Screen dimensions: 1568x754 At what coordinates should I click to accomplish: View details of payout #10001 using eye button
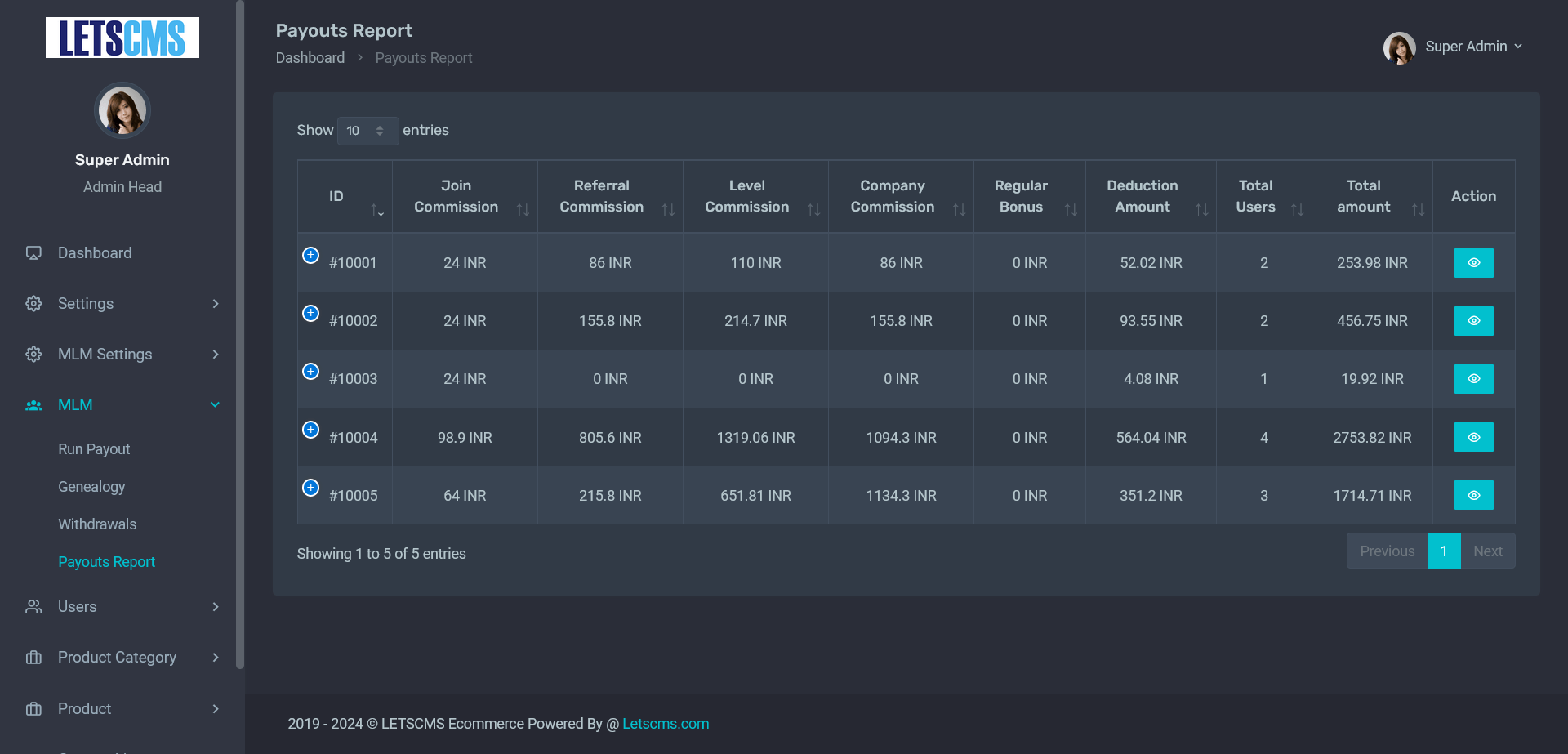tap(1473, 262)
